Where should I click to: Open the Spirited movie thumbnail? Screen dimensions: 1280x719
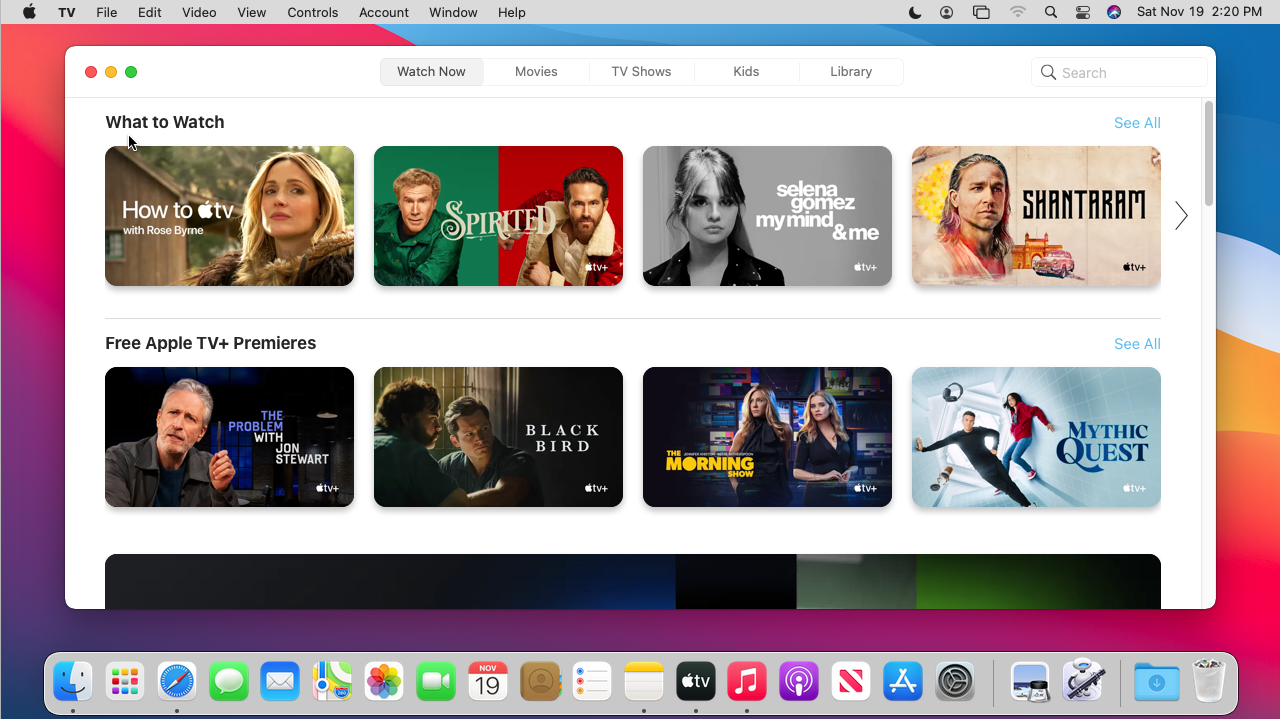coord(498,216)
